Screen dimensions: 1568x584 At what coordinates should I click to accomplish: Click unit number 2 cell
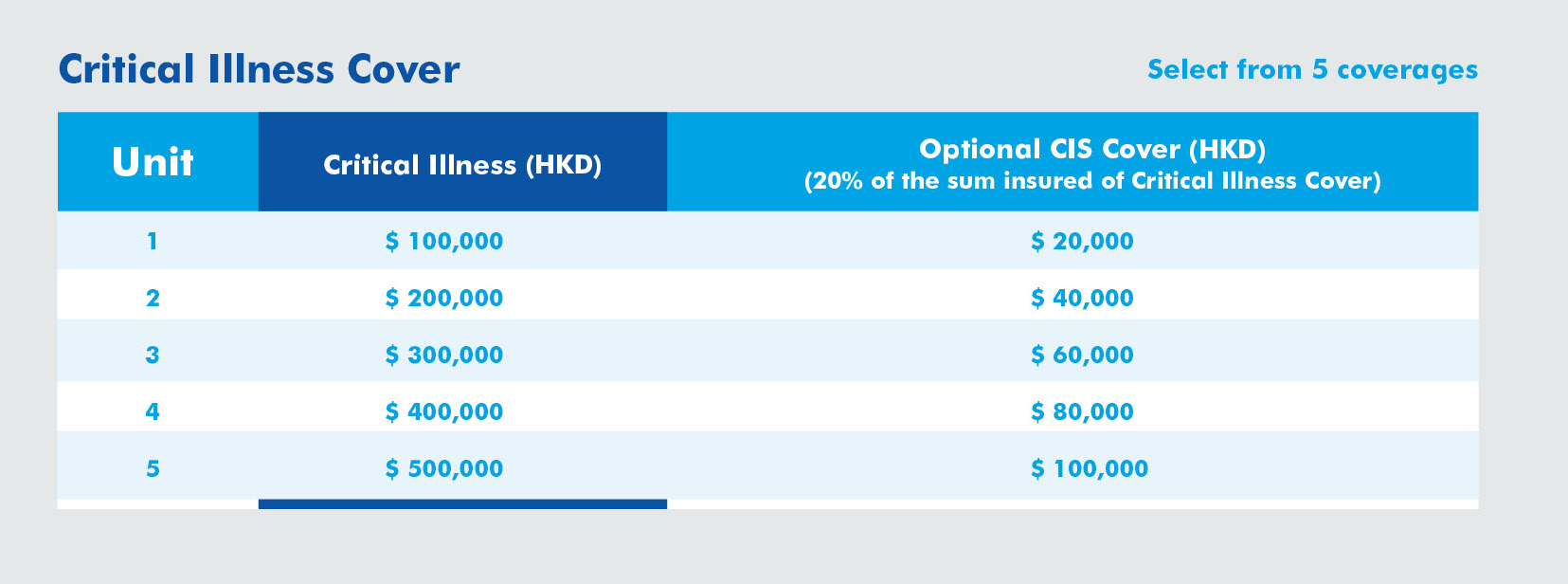click(153, 298)
